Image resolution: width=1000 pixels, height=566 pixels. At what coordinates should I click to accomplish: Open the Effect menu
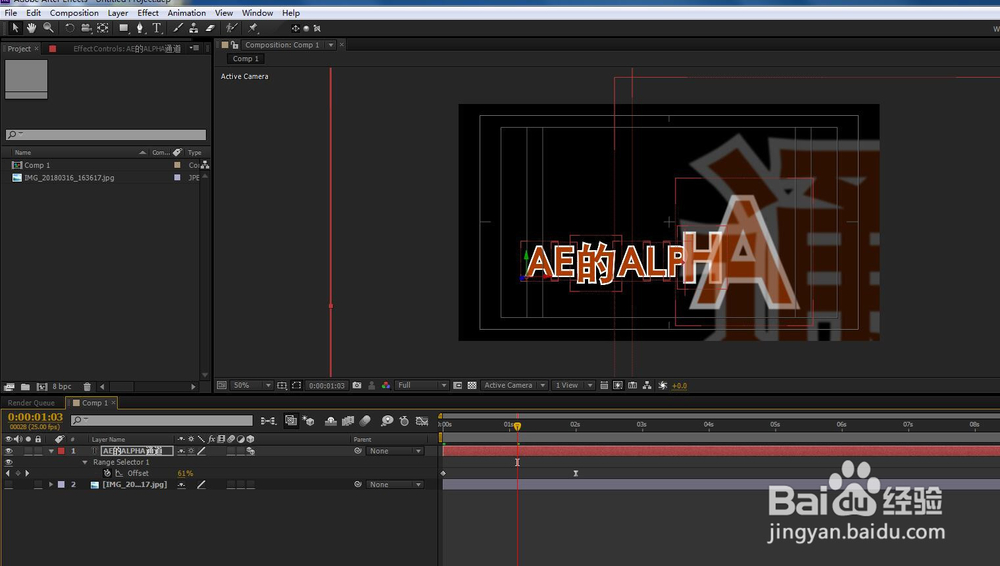(148, 13)
